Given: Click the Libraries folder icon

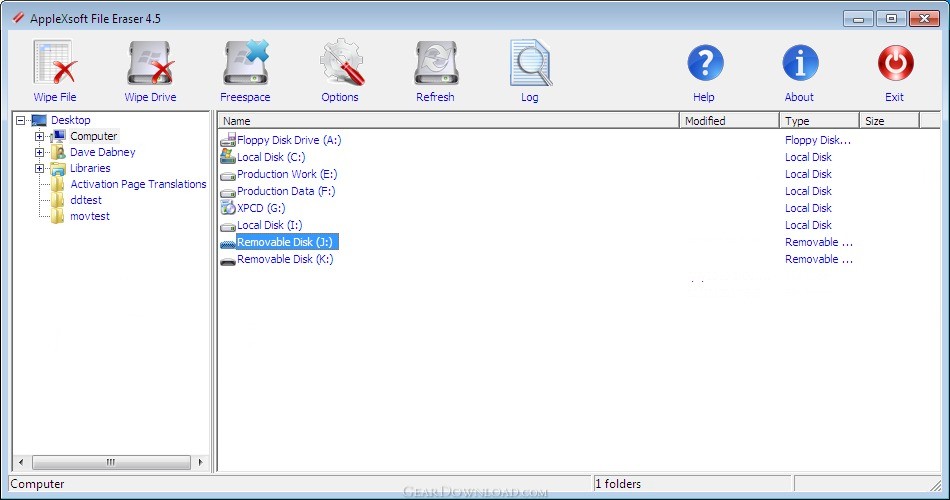Looking at the screenshot, I should pyautogui.click(x=58, y=168).
